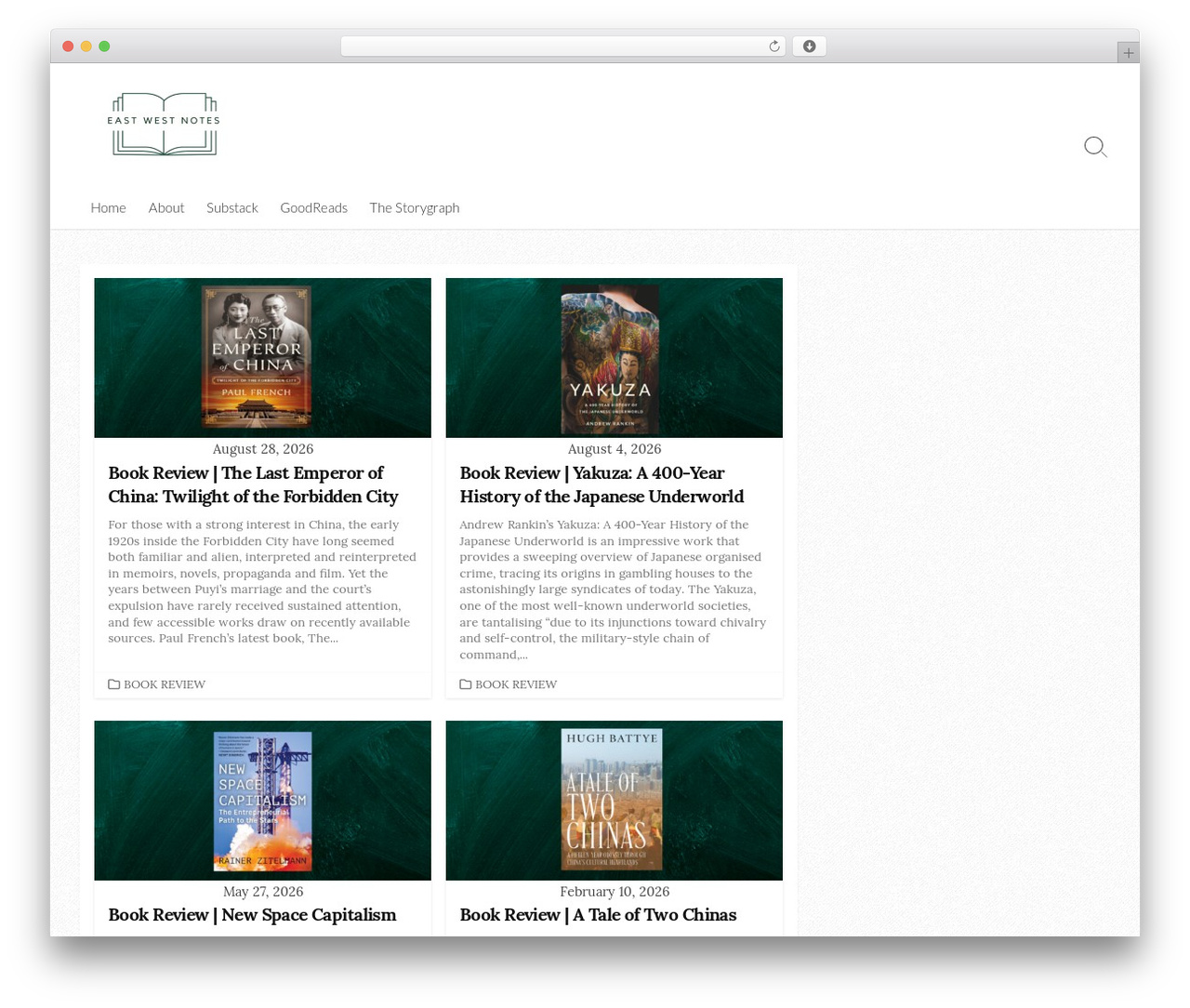
Task: Click the August 28, 2026 post date
Action: point(263,449)
